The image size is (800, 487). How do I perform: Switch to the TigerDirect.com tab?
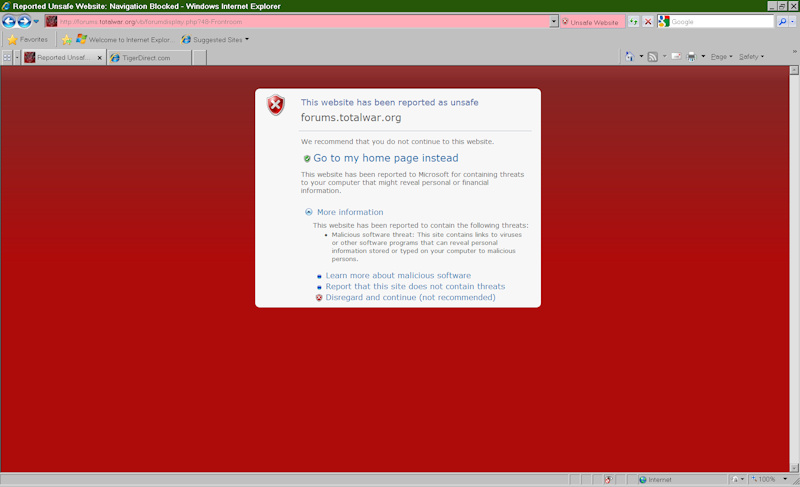[149, 58]
